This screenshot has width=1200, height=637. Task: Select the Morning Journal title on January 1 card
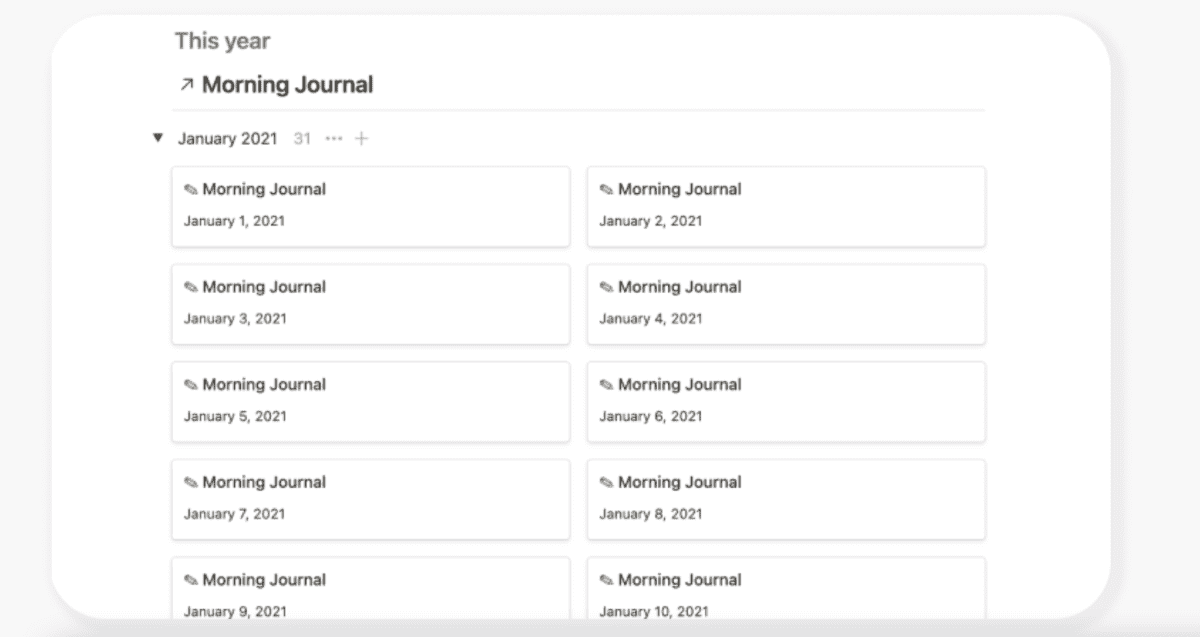point(264,189)
